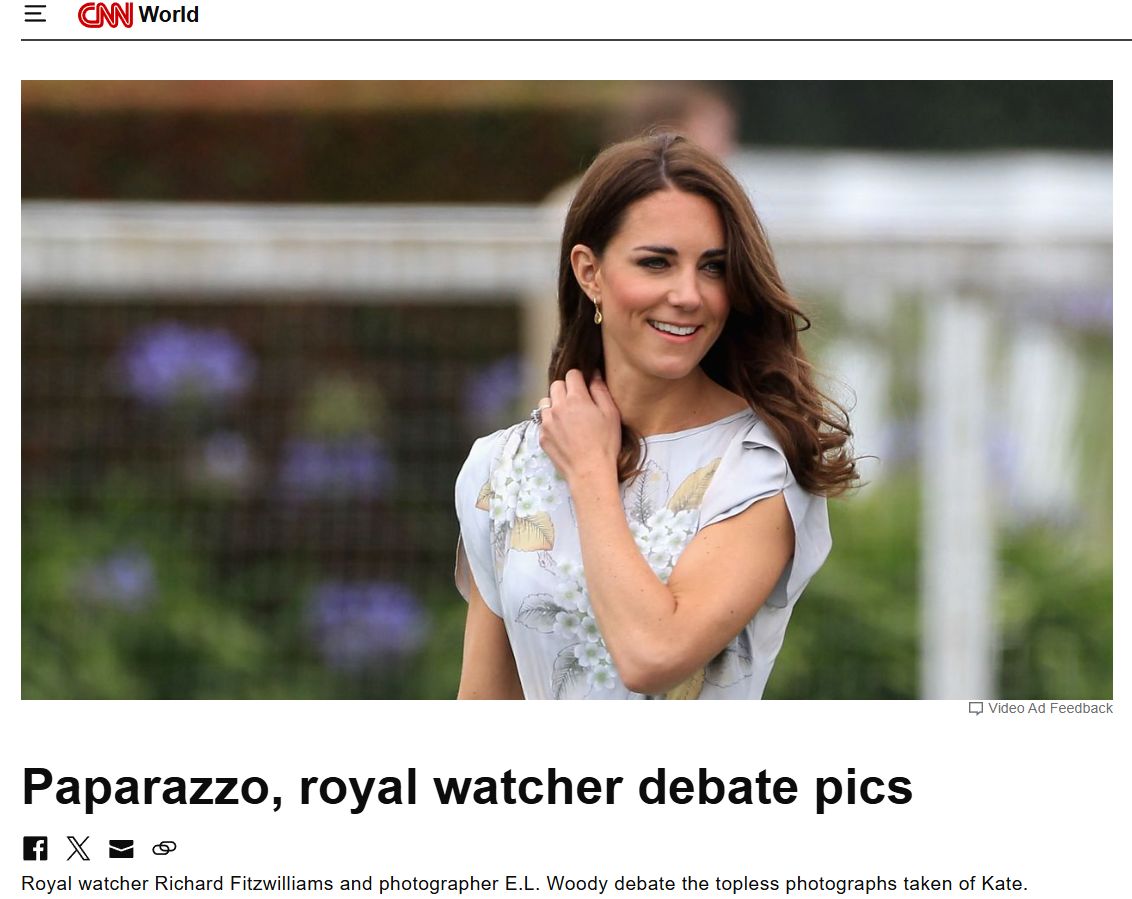Go to the World section
This screenshot has width=1132, height=899.
point(168,14)
